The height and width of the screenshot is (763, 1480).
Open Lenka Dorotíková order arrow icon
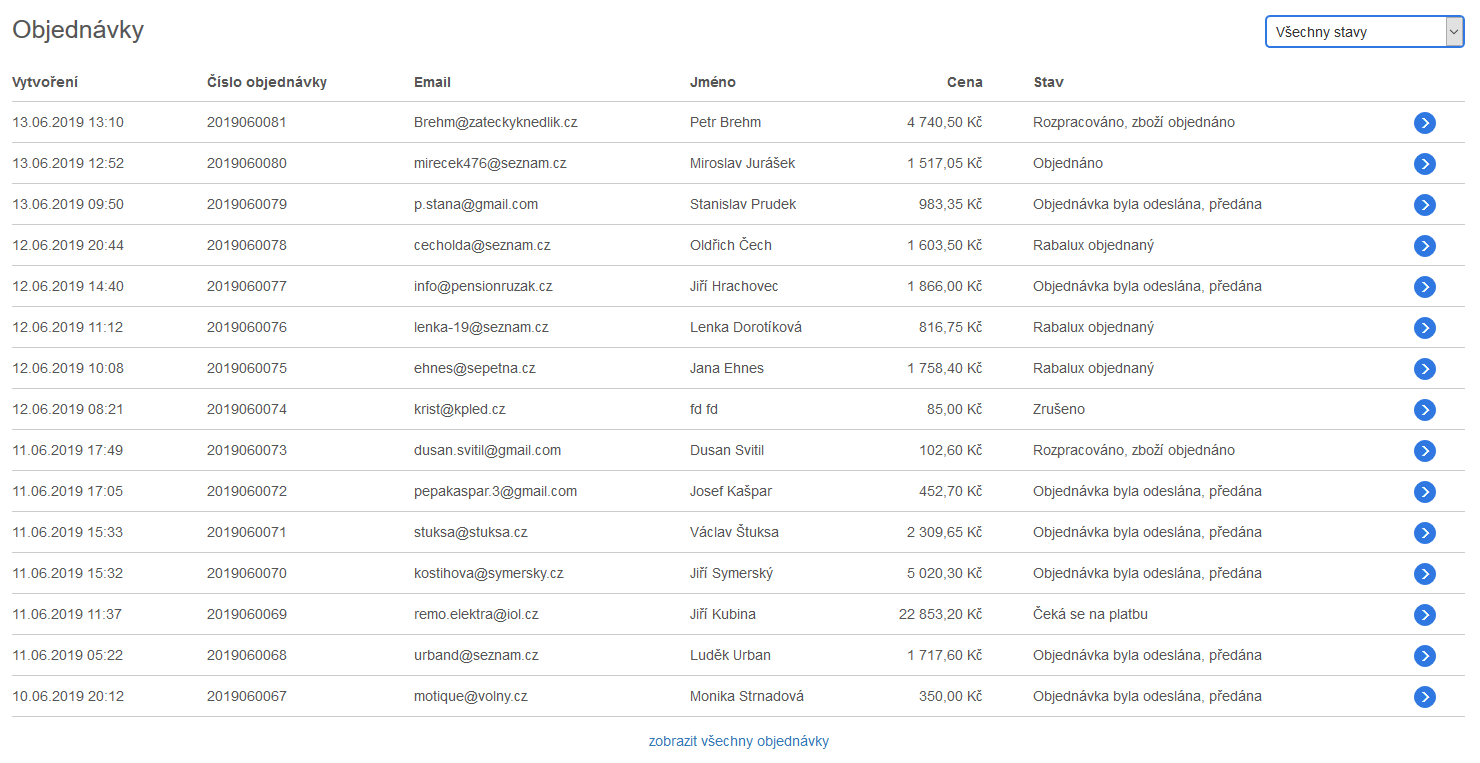(1424, 328)
